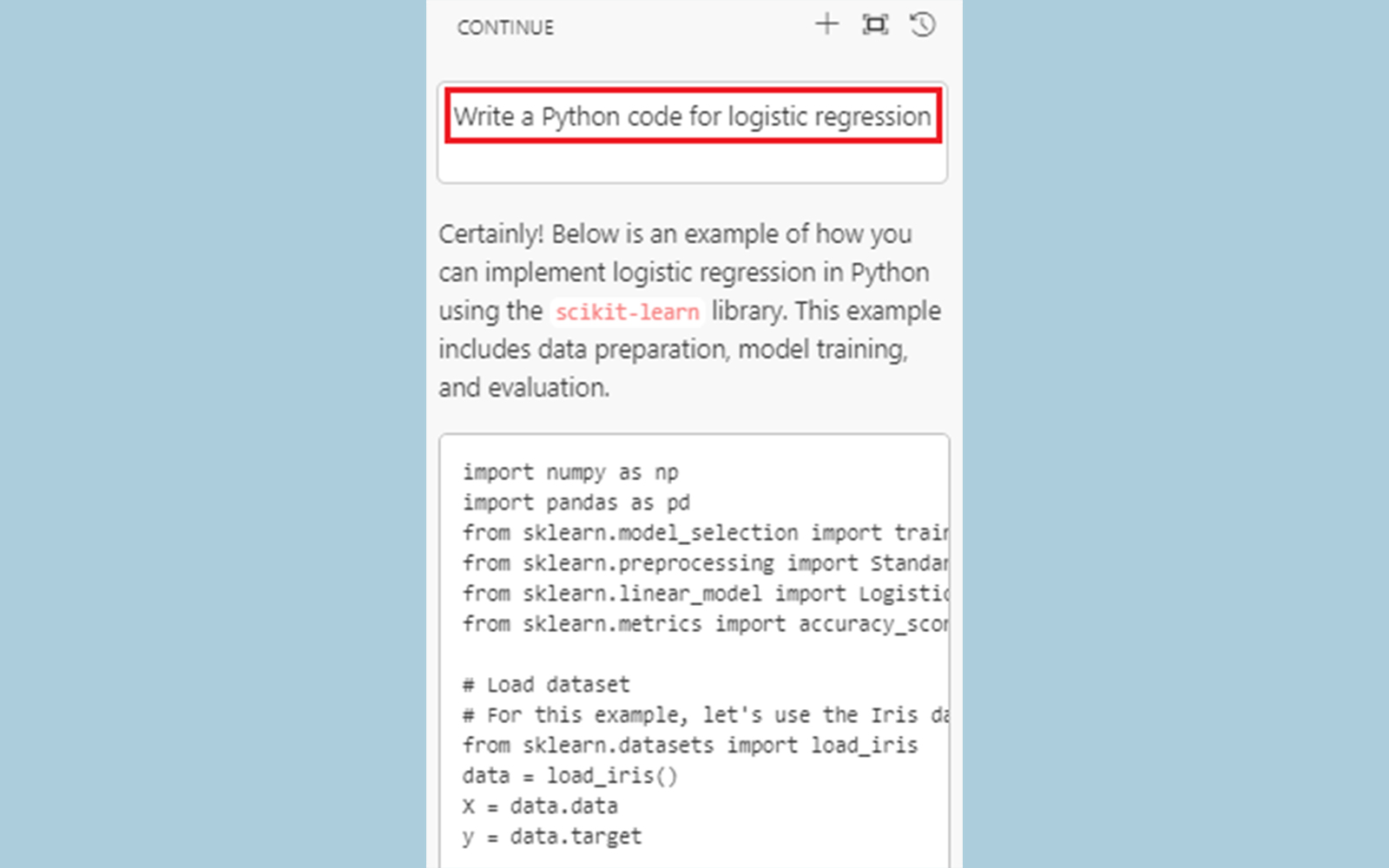Click the CONTINUE panel title
1389x868 pixels.
point(505,28)
